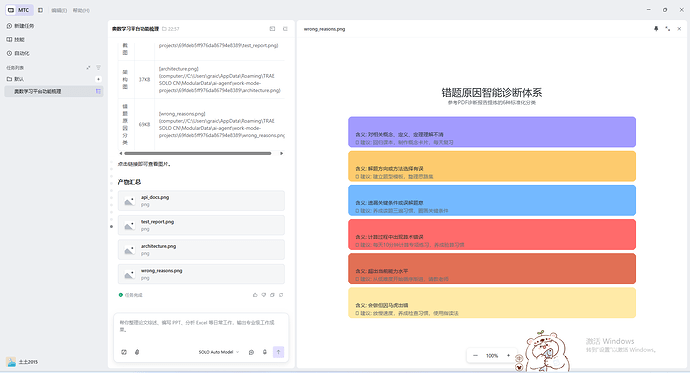This screenshot has height=373, width=690.
Task: Click the 任务列表 label
Action: click(15, 68)
